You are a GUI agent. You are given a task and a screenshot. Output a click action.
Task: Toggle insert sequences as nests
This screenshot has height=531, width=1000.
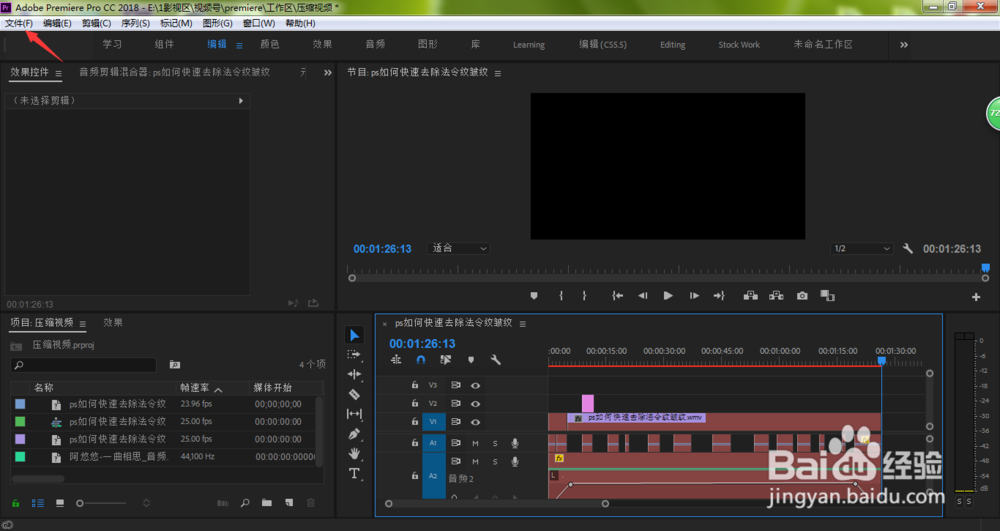[x=396, y=360]
